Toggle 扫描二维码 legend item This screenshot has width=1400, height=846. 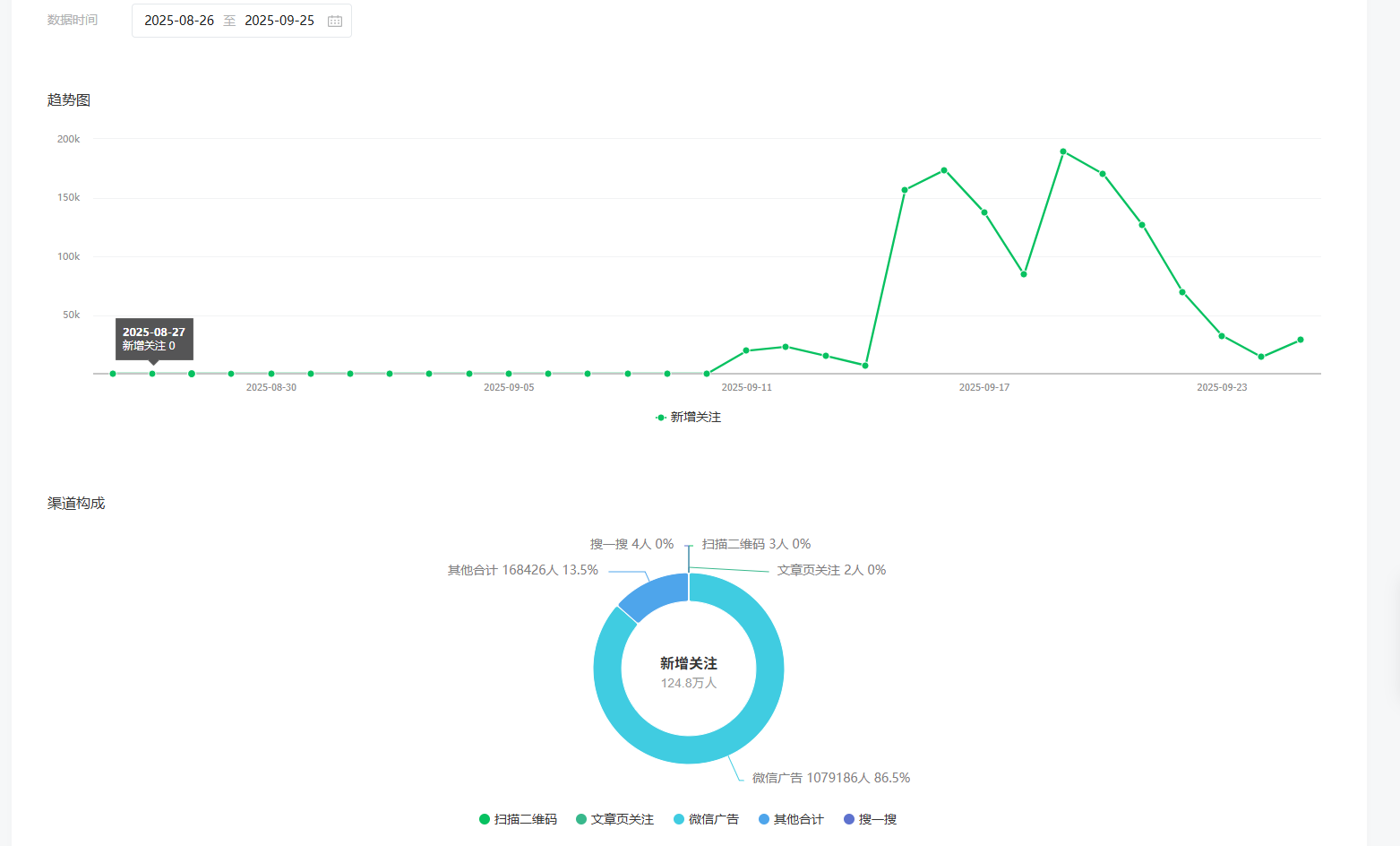pyautogui.click(x=518, y=819)
